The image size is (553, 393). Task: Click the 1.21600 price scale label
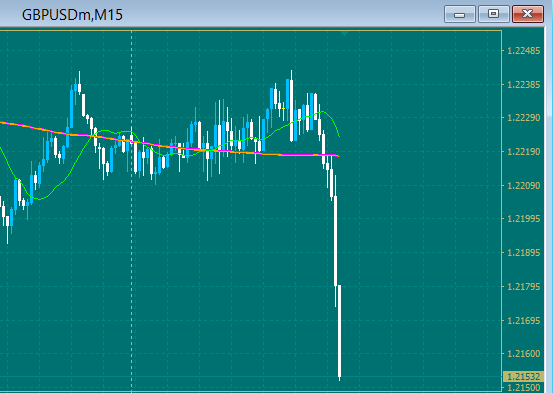tap(523, 354)
